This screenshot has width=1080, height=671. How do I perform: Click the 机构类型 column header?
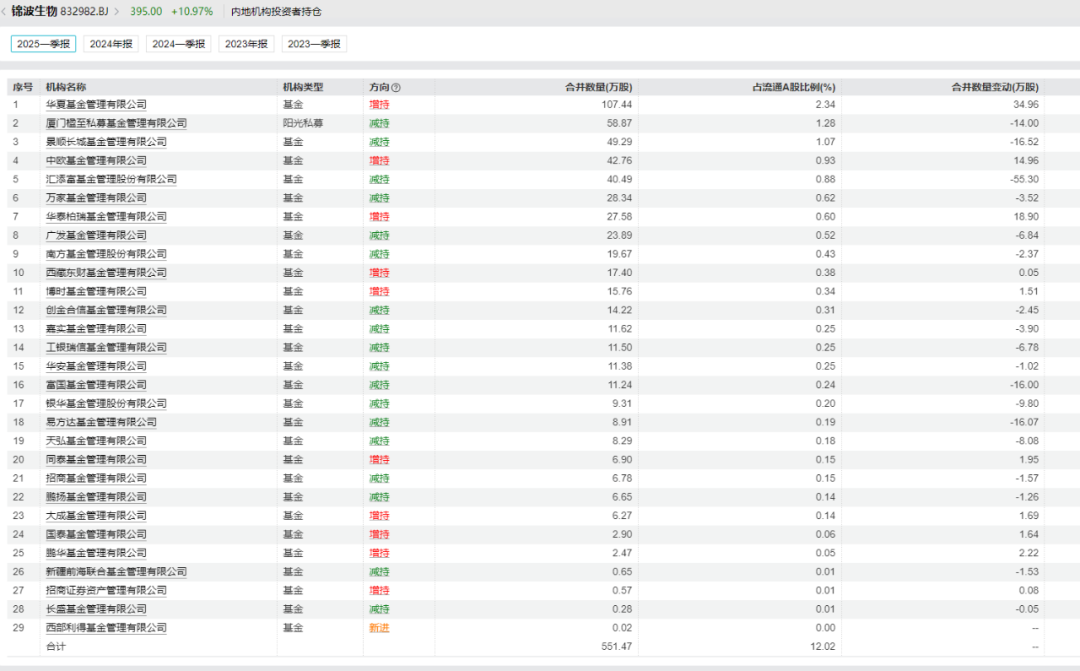(x=303, y=87)
